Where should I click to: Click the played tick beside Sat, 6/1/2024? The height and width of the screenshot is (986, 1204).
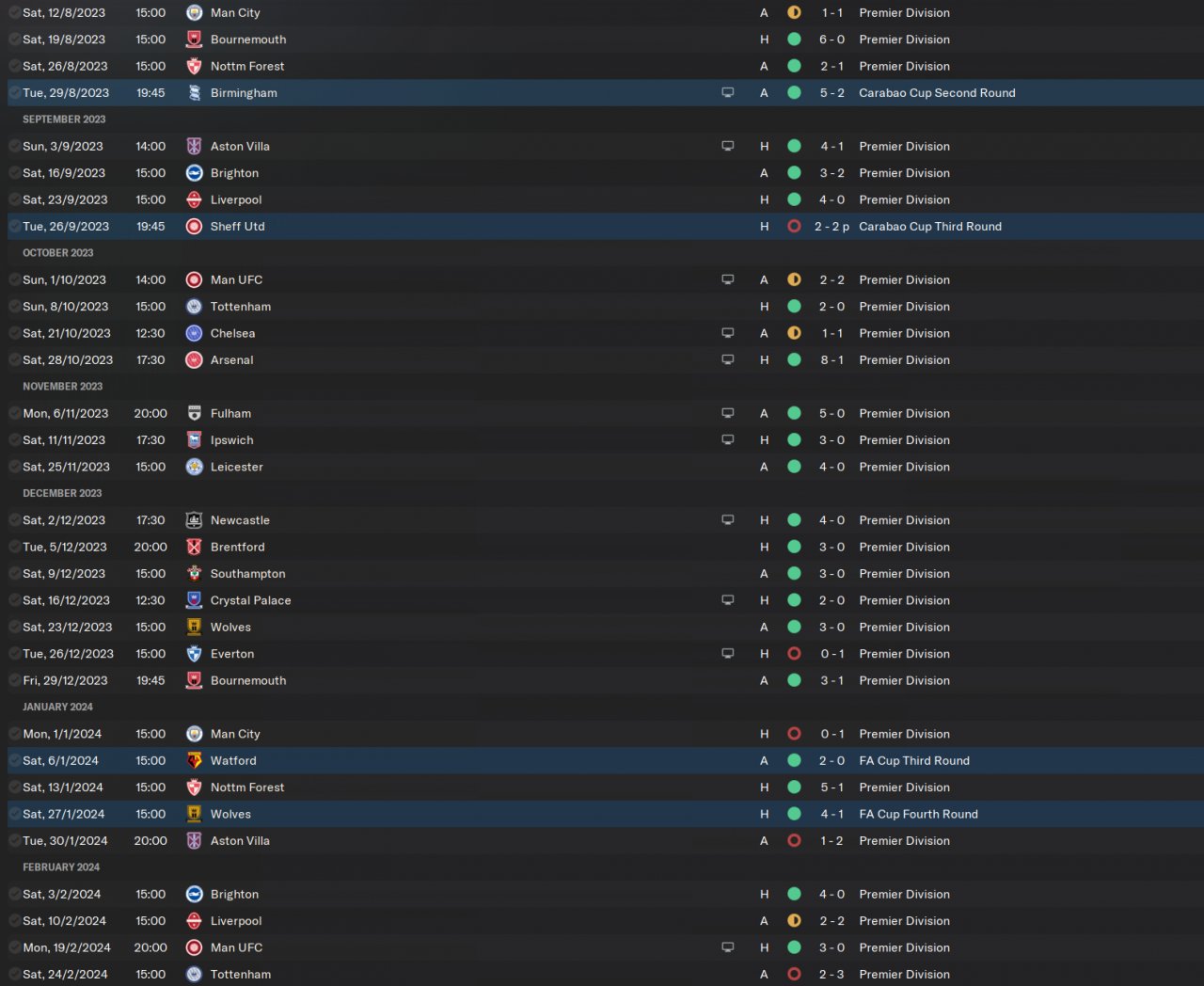point(14,761)
